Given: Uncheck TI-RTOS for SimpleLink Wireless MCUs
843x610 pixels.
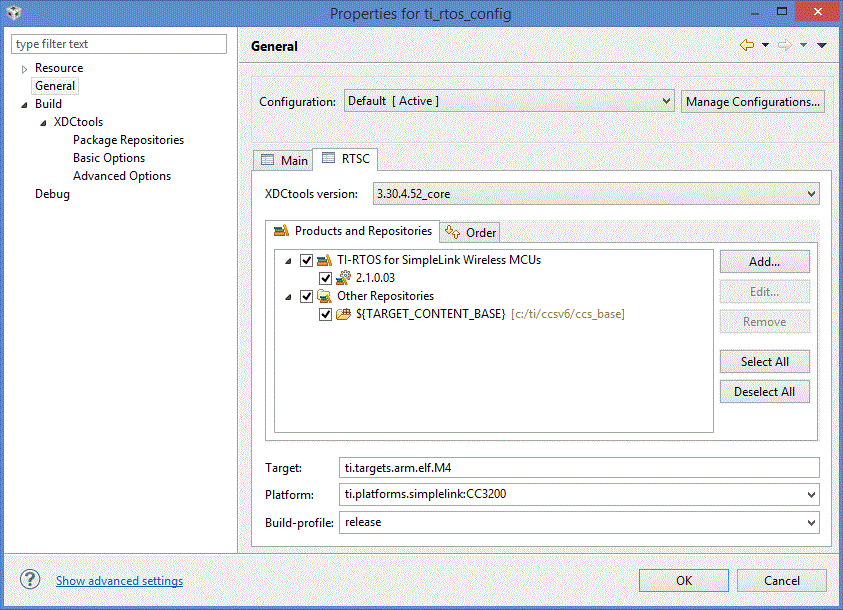Looking at the screenshot, I should [x=306, y=260].
